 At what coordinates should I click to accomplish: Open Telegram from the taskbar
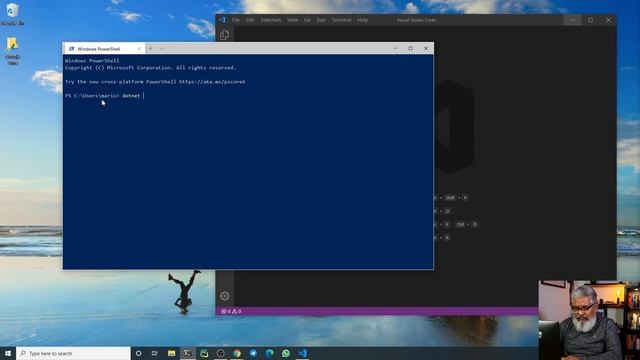tap(253, 353)
